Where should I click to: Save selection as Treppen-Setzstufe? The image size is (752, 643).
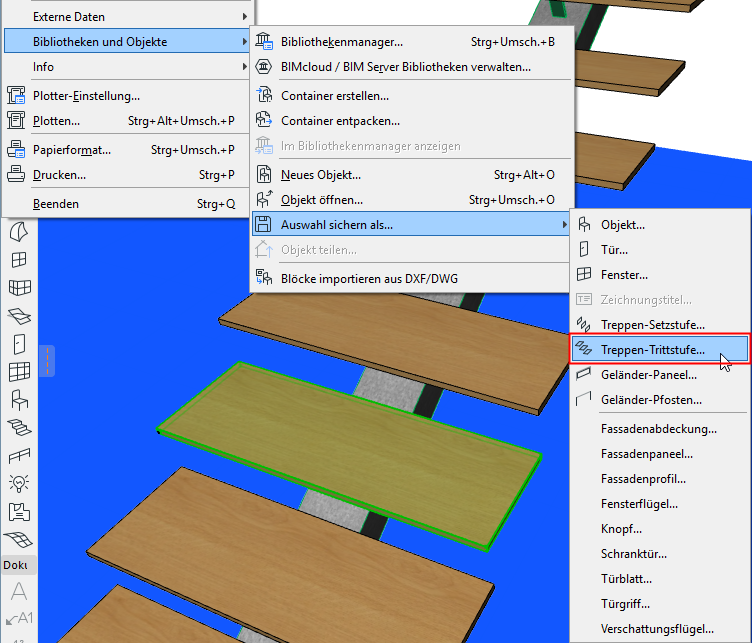[660, 325]
